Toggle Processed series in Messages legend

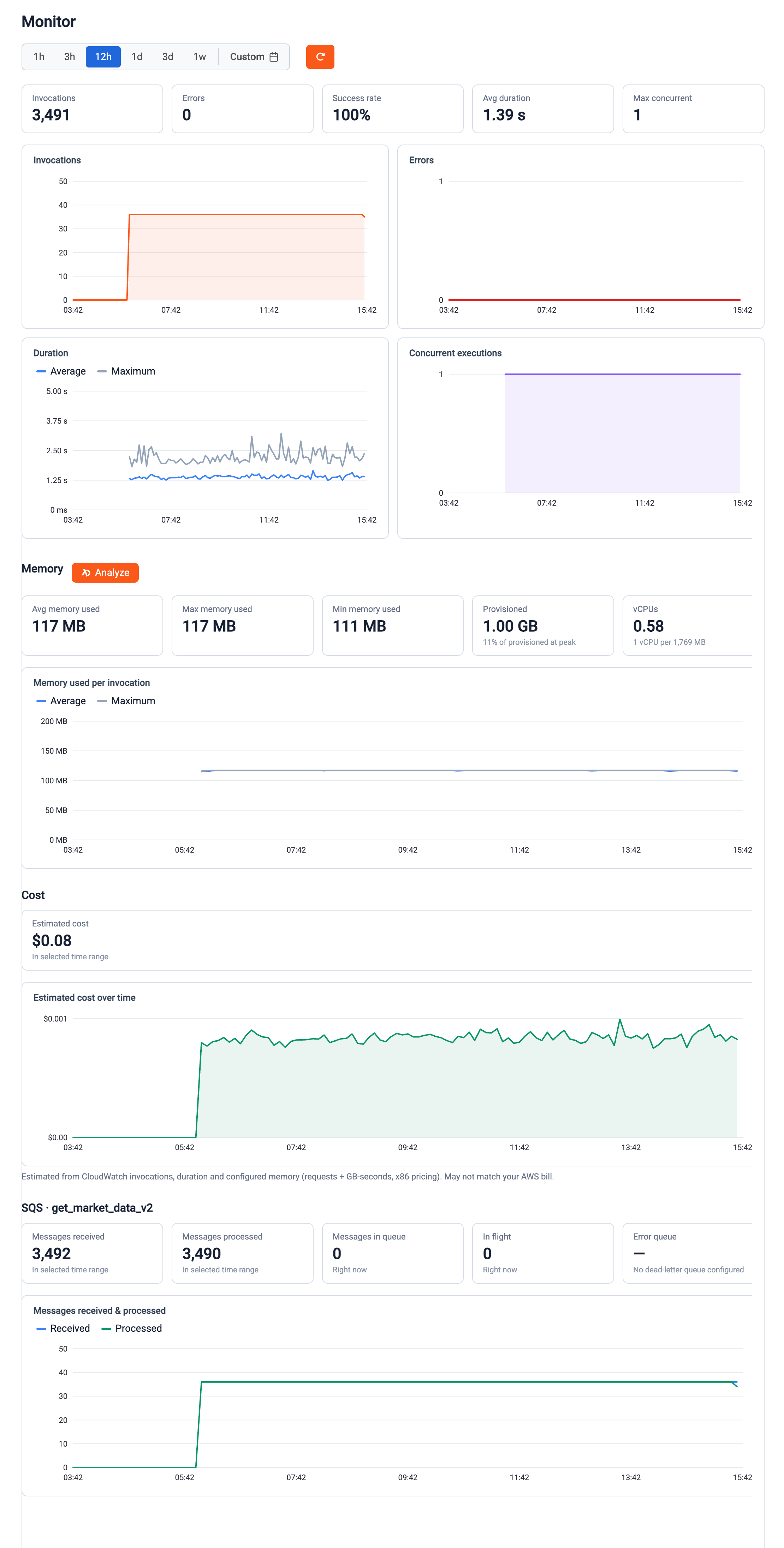point(132,1328)
